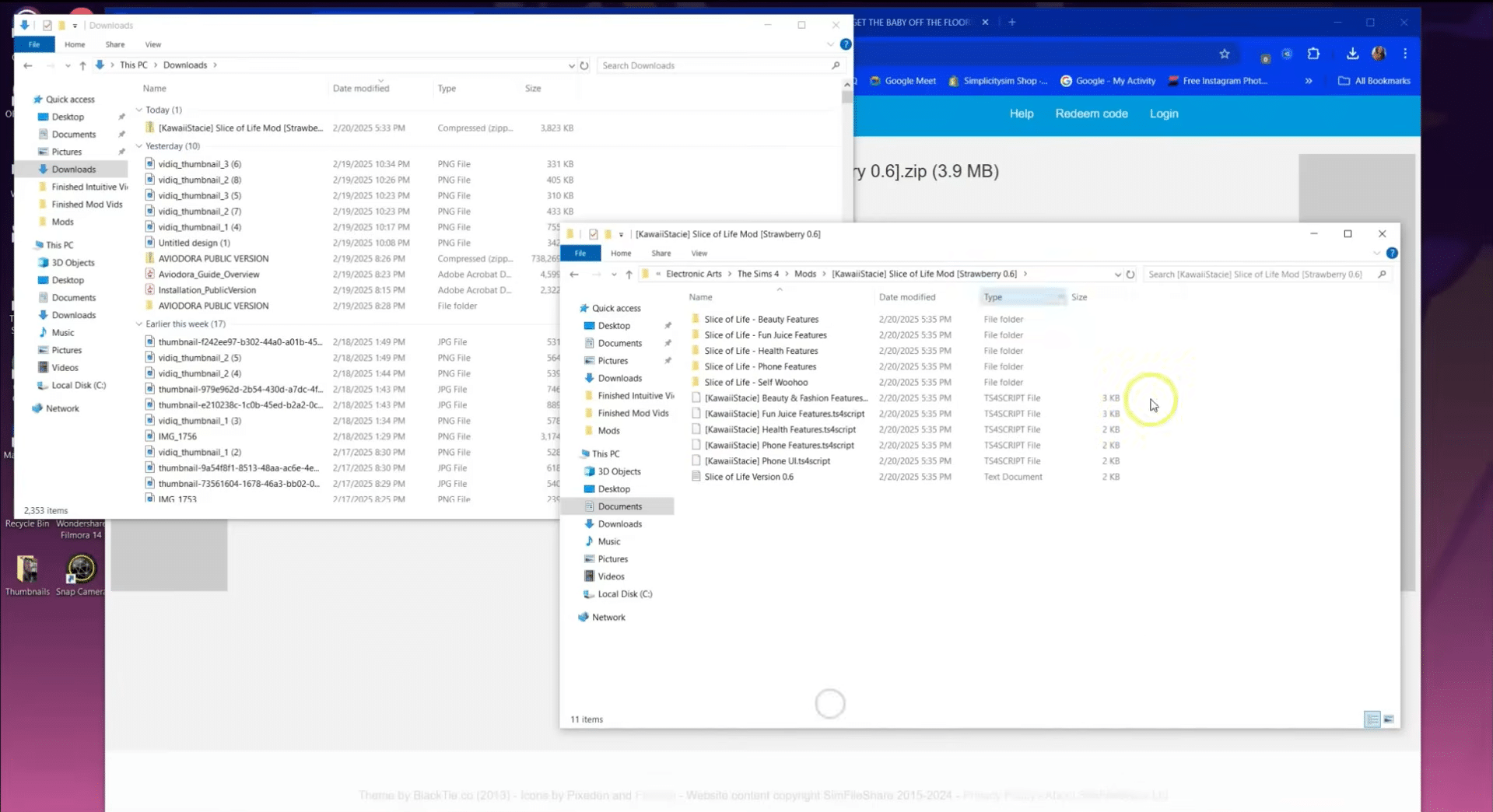Image resolution: width=1493 pixels, height=812 pixels.
Task: Click the blue Help icon in Slice of Life window
Action: pos(1392,253)
